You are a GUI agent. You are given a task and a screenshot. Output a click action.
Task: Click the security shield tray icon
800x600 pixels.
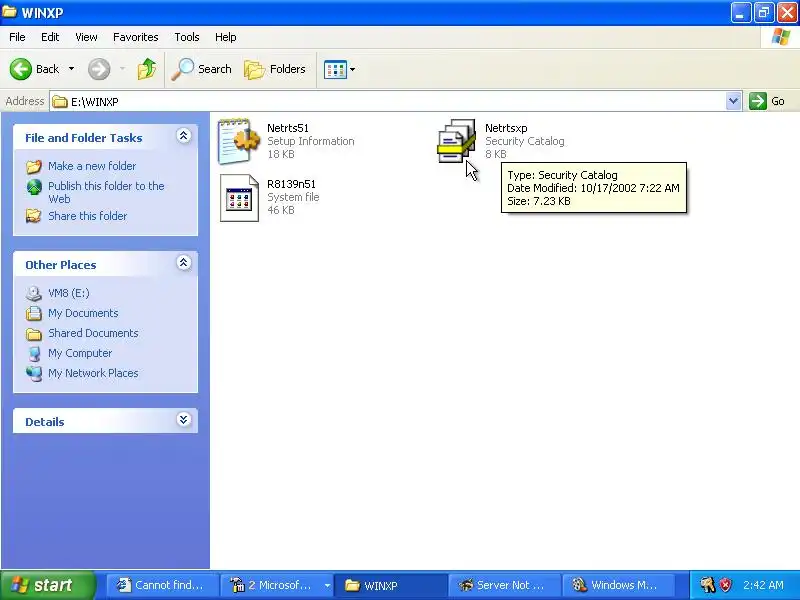(x=725, y=585)
